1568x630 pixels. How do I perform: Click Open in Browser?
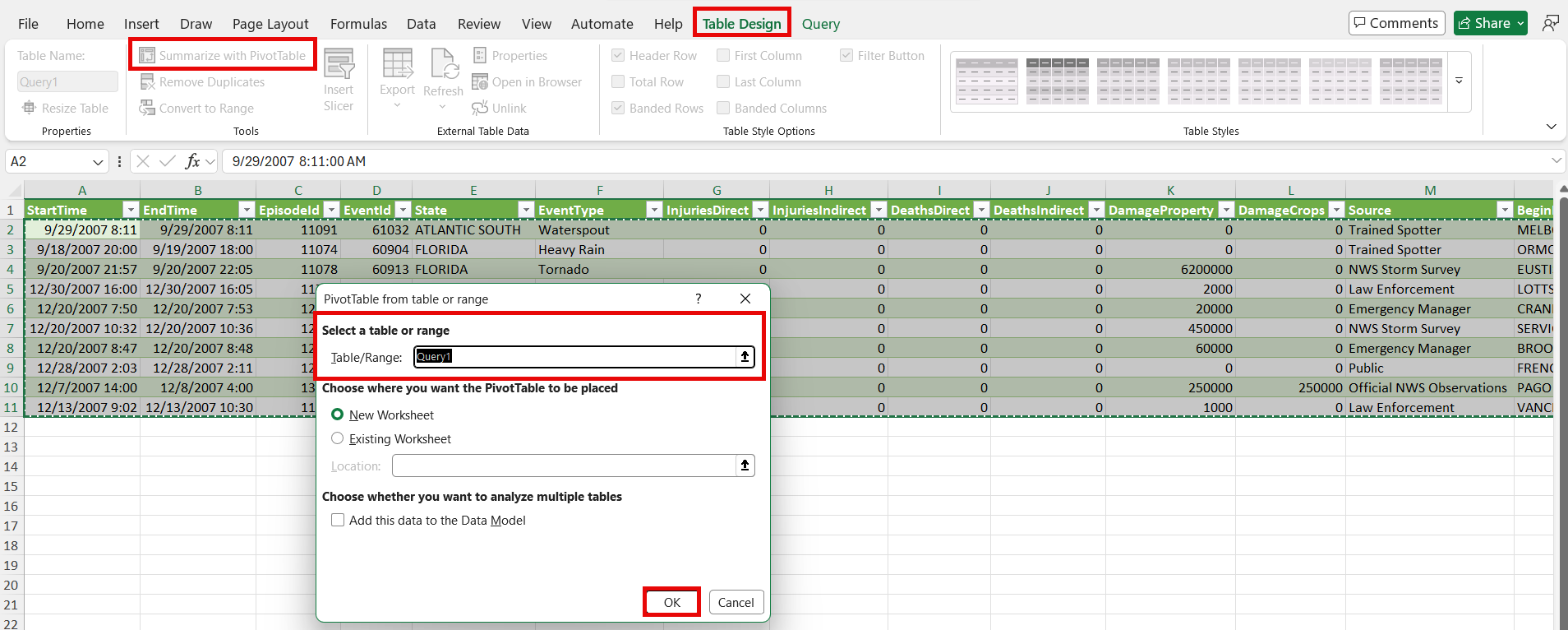[527, 81]
